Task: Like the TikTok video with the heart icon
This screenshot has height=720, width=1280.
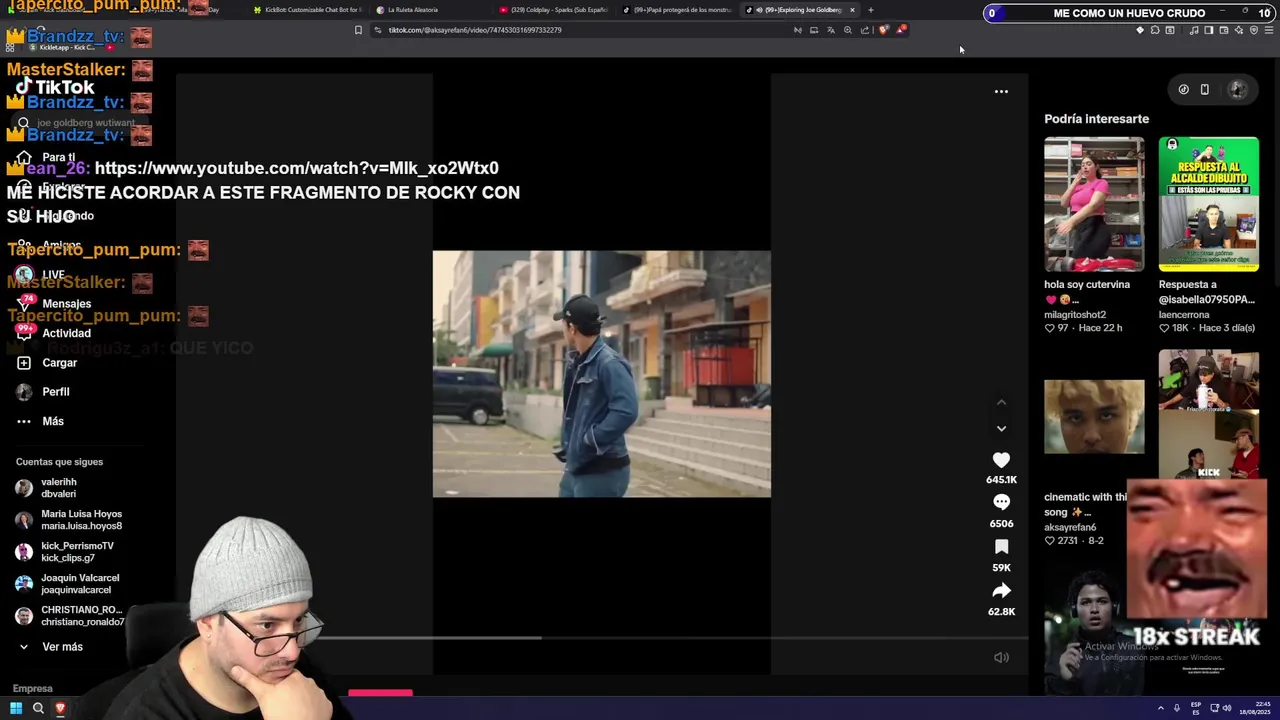Action: point(1001,460)
